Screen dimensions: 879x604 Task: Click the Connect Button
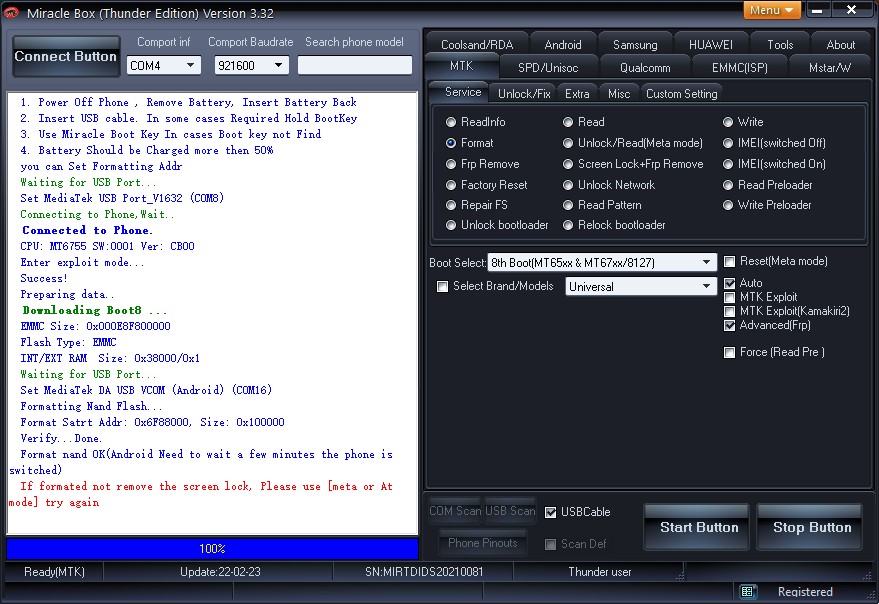coord(66,56)
